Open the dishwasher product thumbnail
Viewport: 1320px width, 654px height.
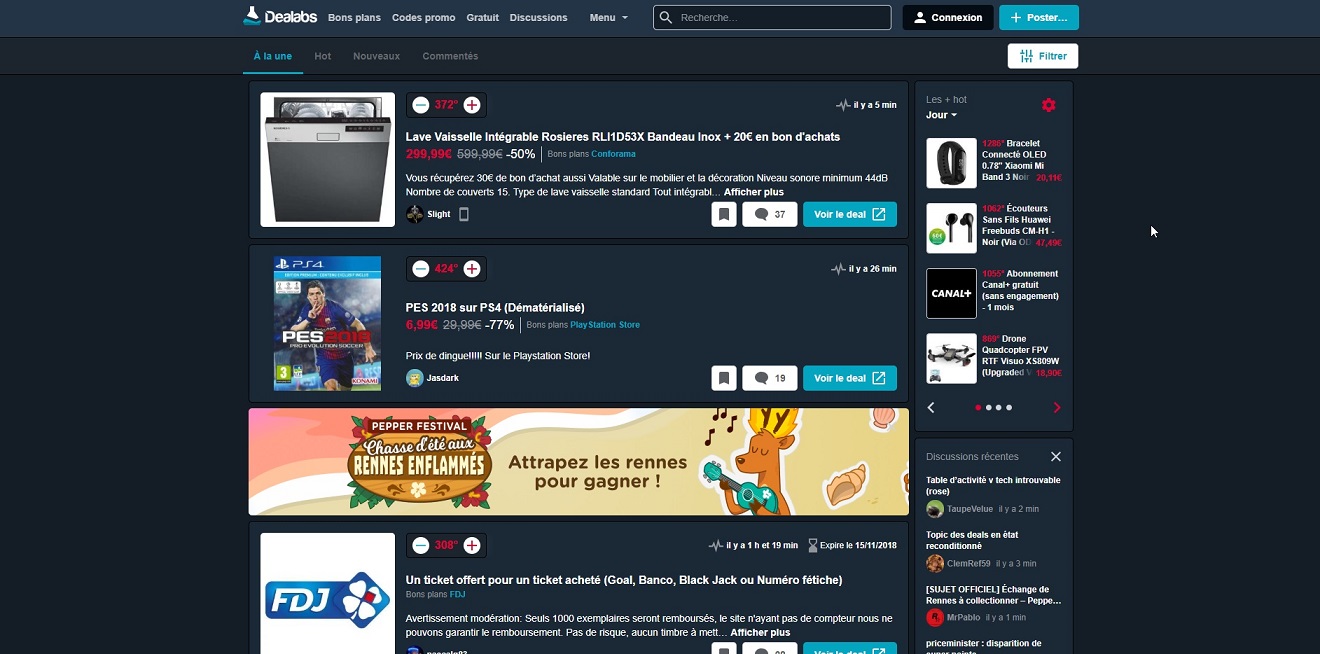tap(327, 160)
